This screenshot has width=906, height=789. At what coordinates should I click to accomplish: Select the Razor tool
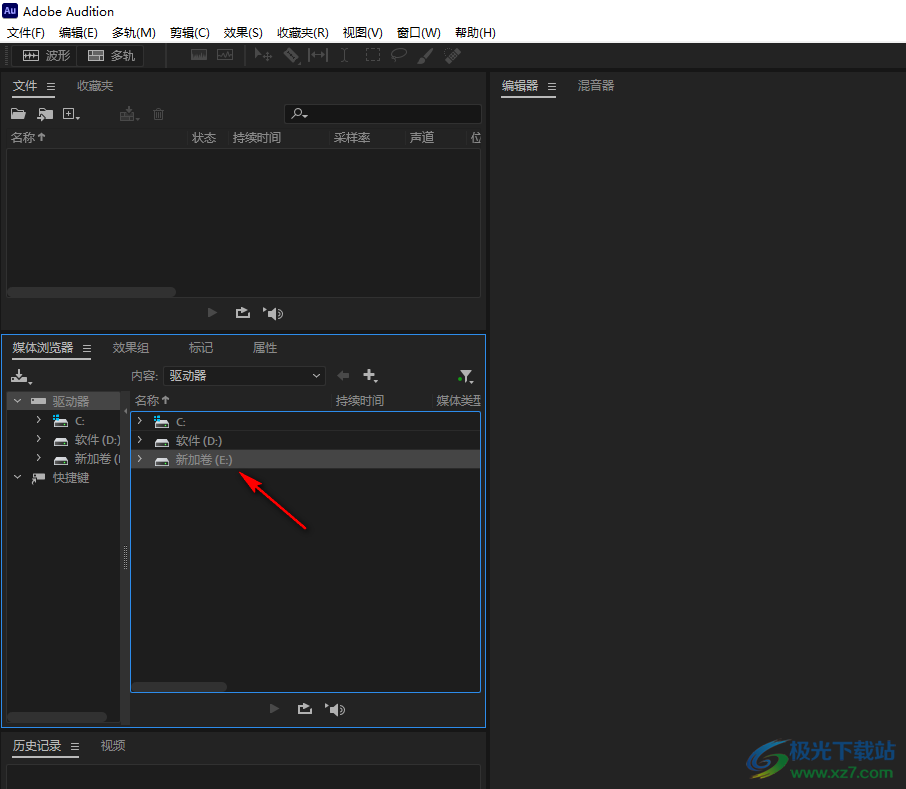click(291, 55)
